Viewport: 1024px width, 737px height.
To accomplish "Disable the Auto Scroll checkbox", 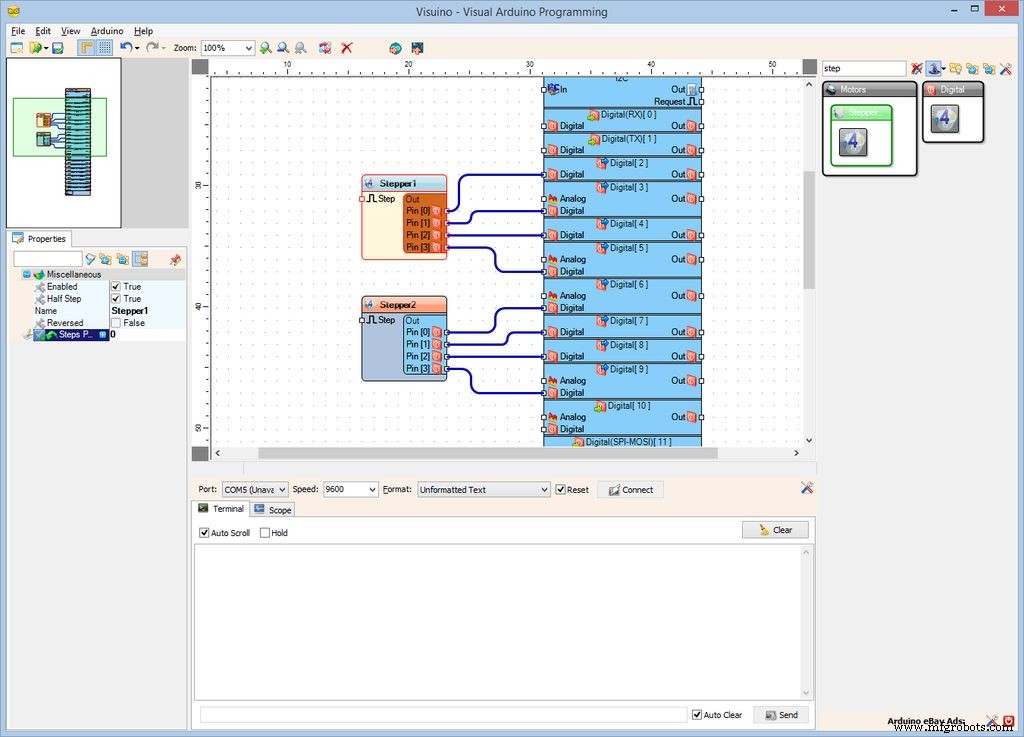I will pyautogui.click(x=206, y=532).
